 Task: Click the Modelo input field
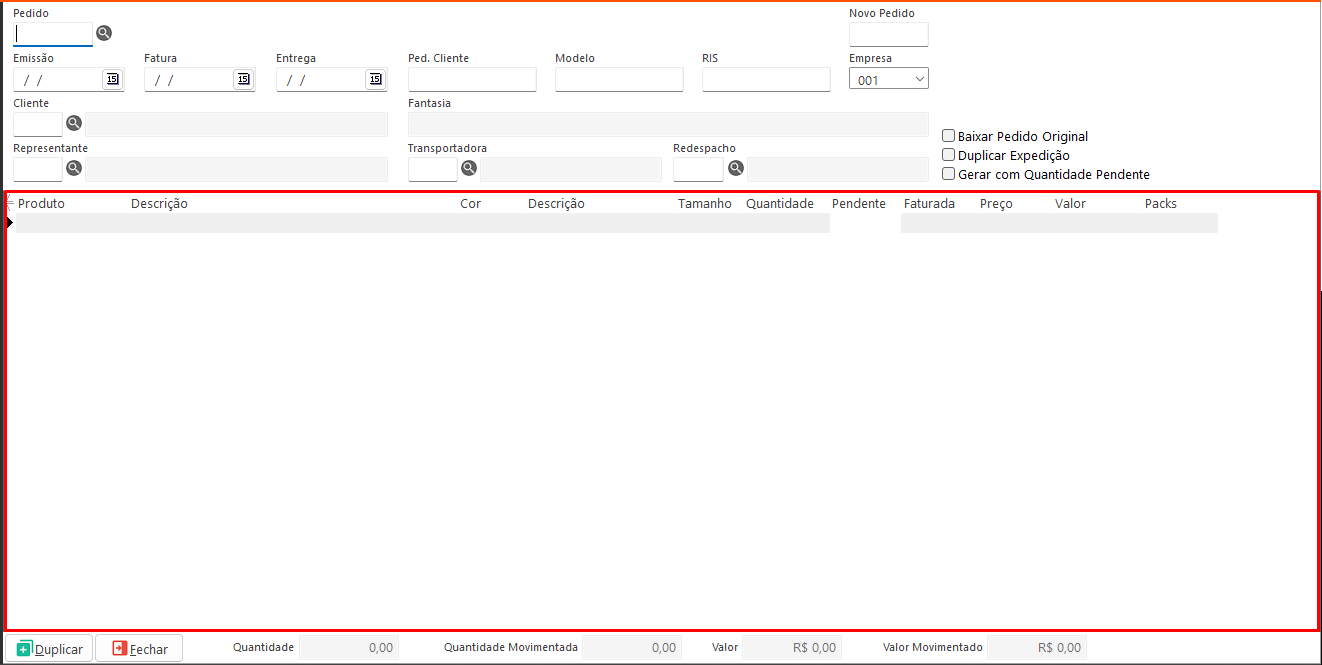pyautogui.click(x=619, y=80)
